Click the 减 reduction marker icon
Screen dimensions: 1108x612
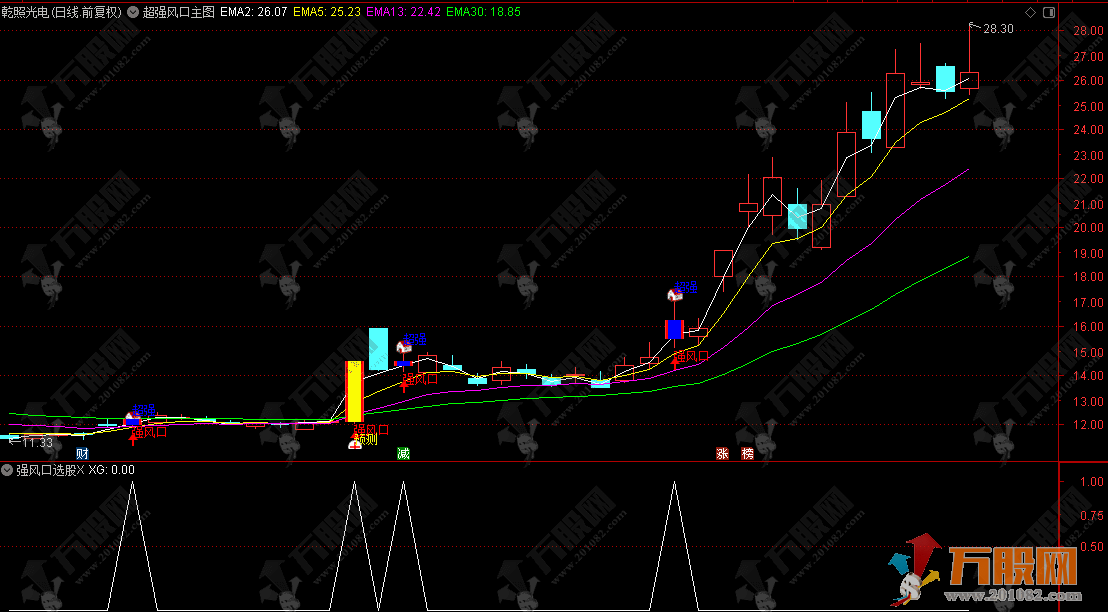403,454
